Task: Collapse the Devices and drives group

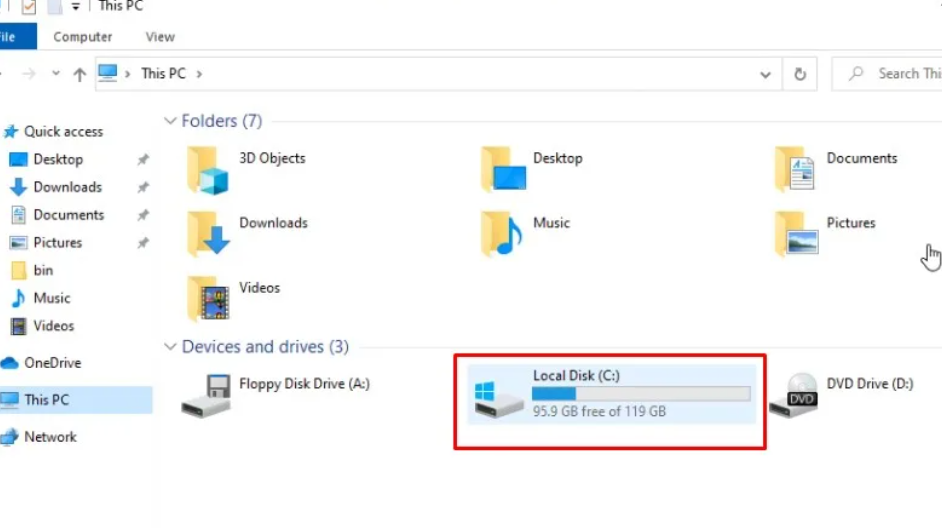Action: point(169,347)
